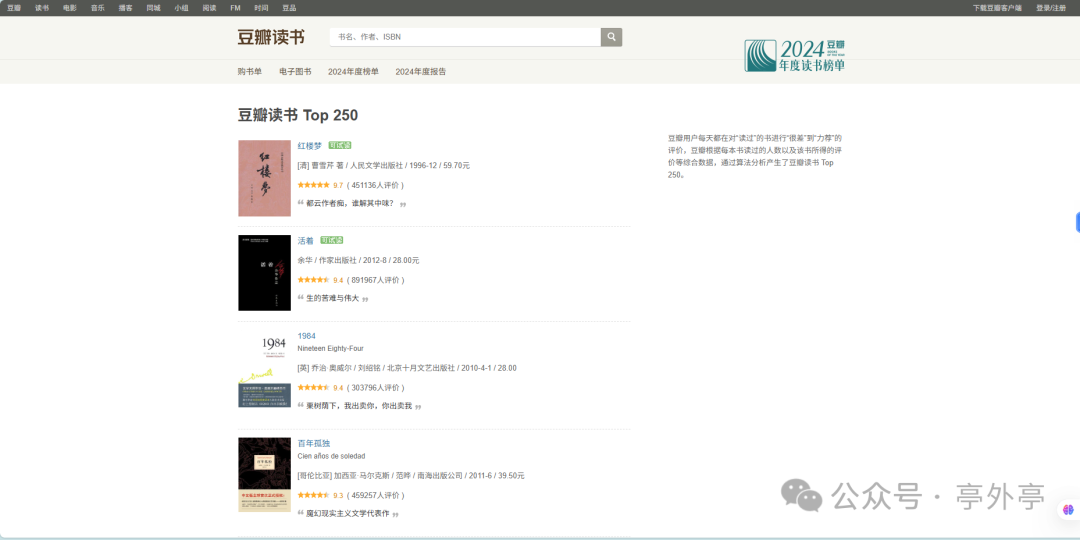Open the 1984 book title link
Viewport: 1080px width, 540px height.
(x=307, y=336)
